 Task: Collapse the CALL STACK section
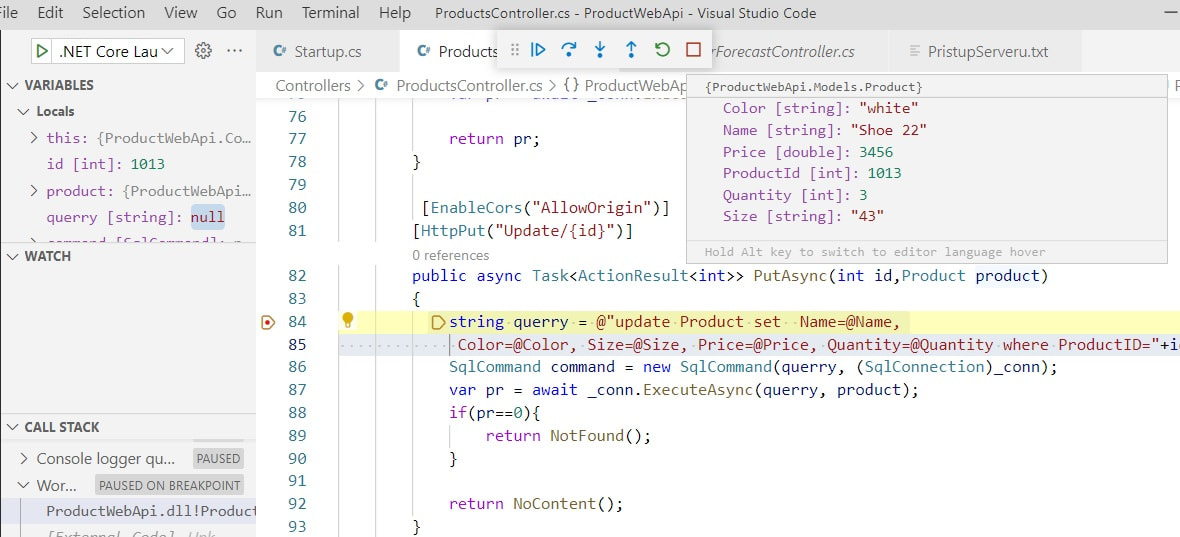(11, 427)
